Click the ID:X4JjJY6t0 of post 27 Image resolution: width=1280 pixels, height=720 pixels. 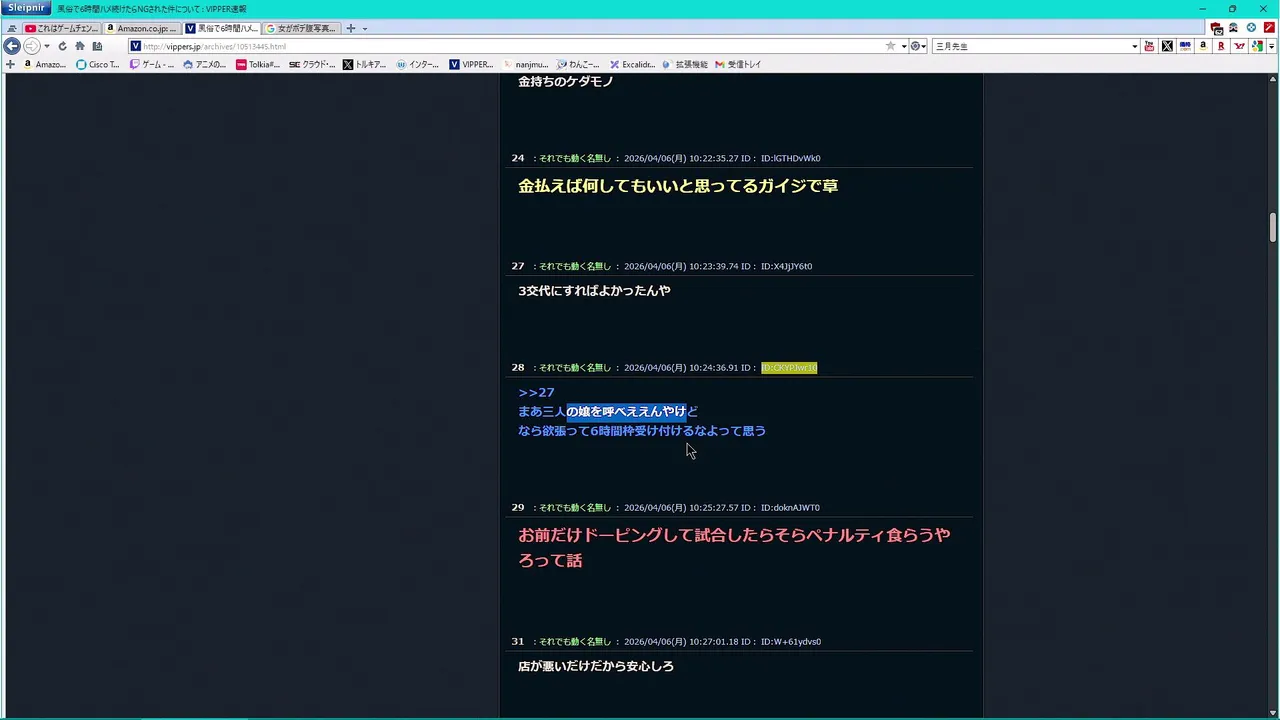pos(786,266)
